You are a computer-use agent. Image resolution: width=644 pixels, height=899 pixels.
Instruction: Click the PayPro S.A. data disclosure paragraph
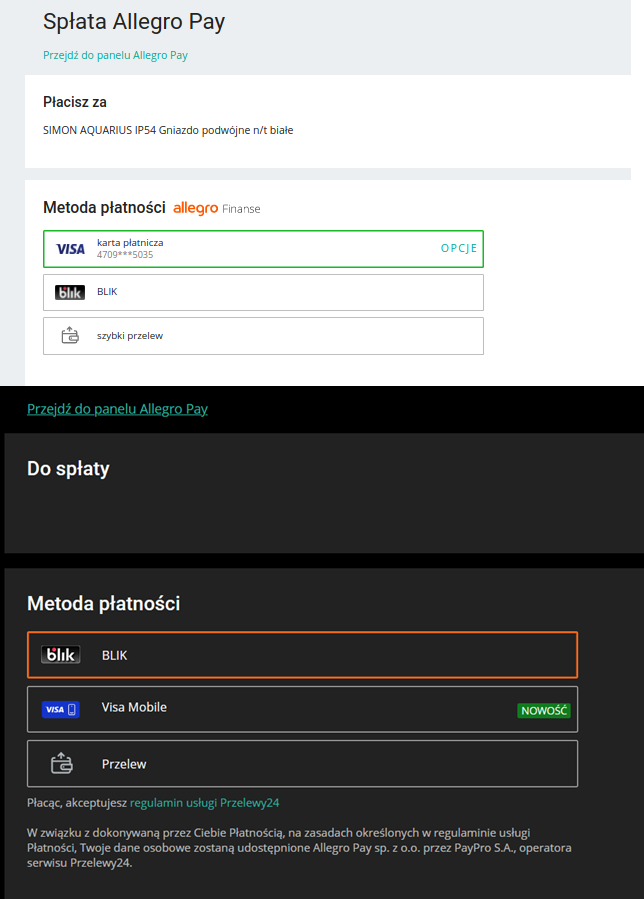click(299, 847)
